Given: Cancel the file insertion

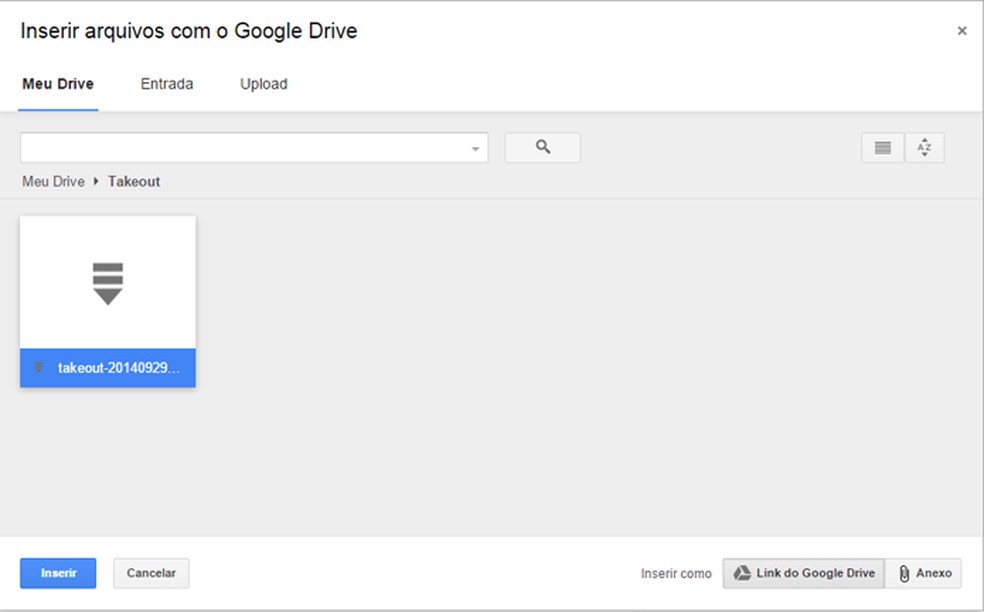Looking at the screenshot, I should coord(150,573).
